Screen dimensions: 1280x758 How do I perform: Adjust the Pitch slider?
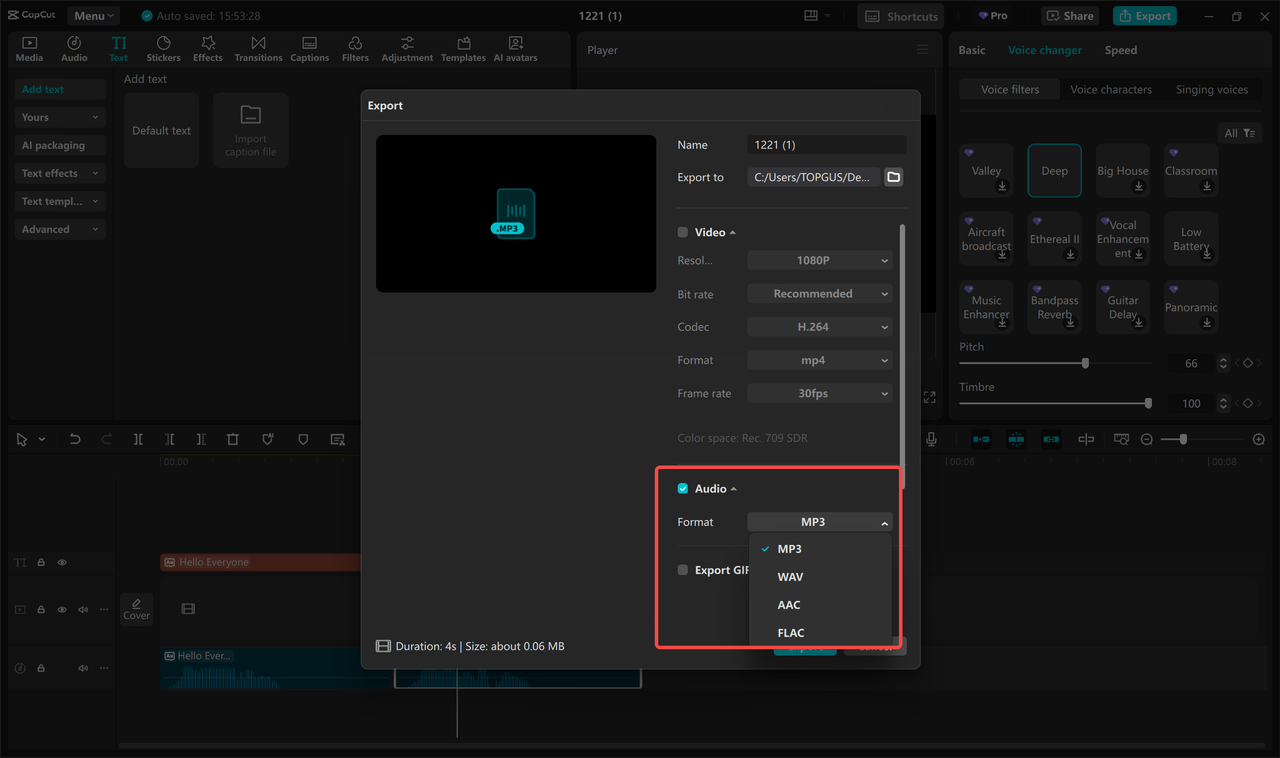click(x=1085, y=363)
